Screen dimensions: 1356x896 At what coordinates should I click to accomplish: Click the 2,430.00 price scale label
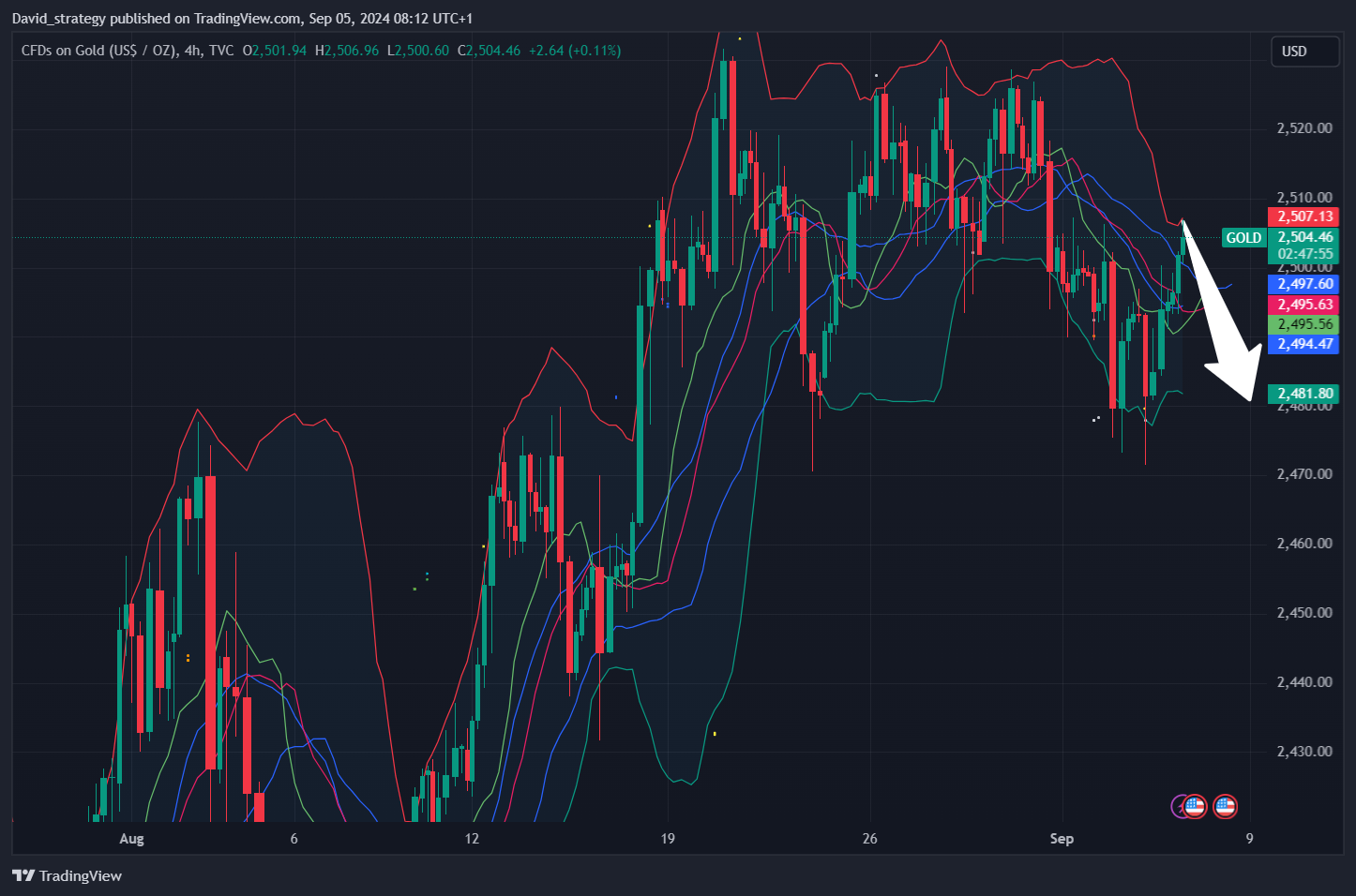pos(1304,752)
